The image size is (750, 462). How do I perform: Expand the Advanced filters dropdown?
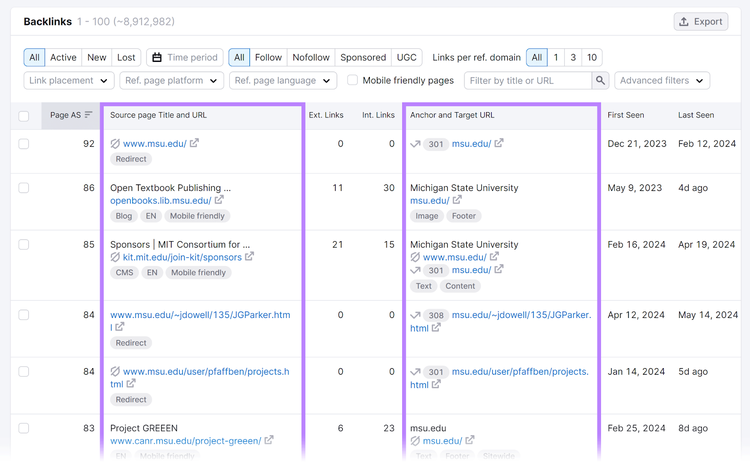[x=662, y=80]
